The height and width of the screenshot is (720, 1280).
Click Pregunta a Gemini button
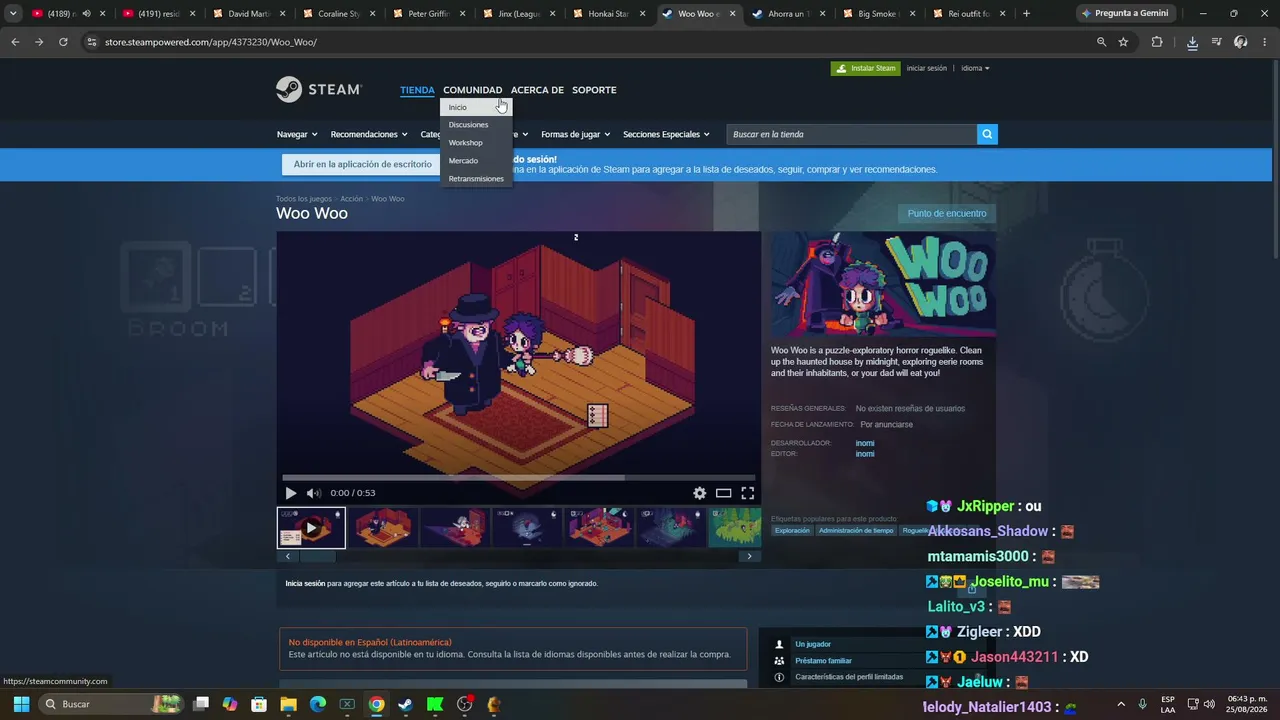click(1124, 14)
